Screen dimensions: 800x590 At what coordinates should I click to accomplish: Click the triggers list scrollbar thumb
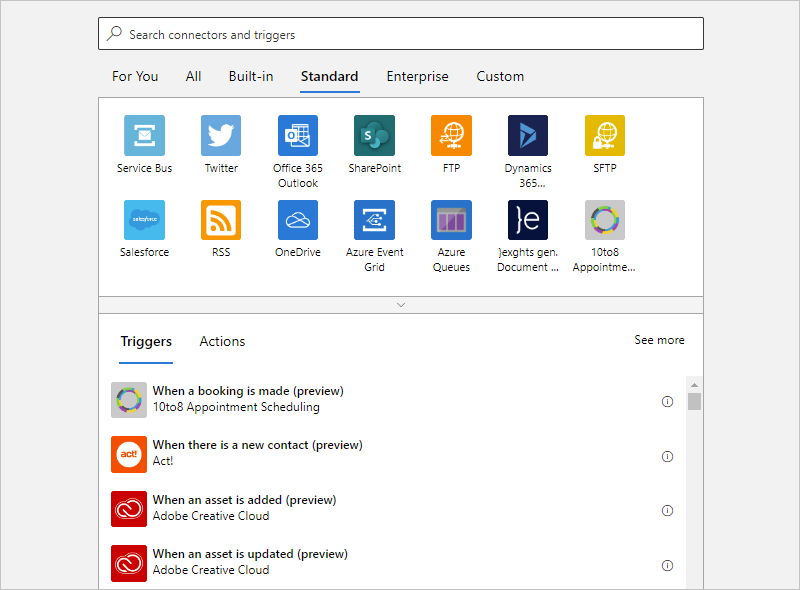694,401
